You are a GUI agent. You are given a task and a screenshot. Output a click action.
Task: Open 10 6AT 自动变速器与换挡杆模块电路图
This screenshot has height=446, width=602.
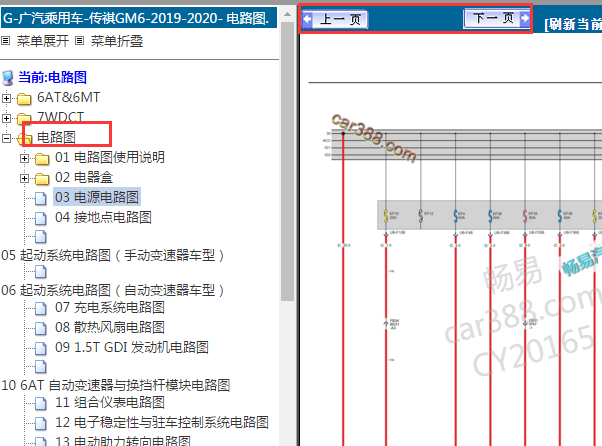pyautogui.click(x=116, y=385)
